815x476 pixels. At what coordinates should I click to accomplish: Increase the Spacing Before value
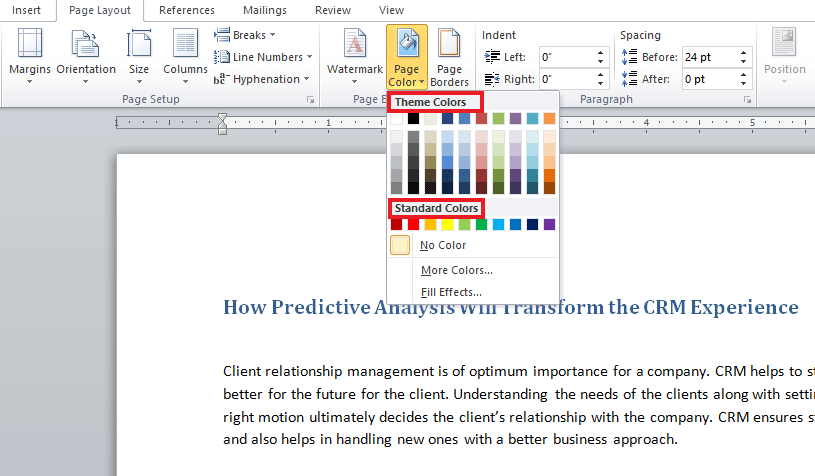coord(743,52)
